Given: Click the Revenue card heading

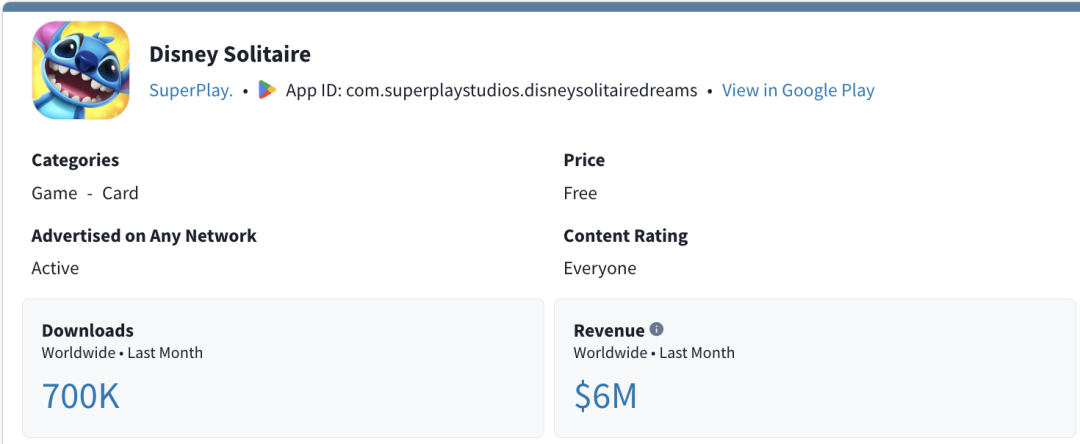Looking at the screenshot, I should click(x=609, y=330).
